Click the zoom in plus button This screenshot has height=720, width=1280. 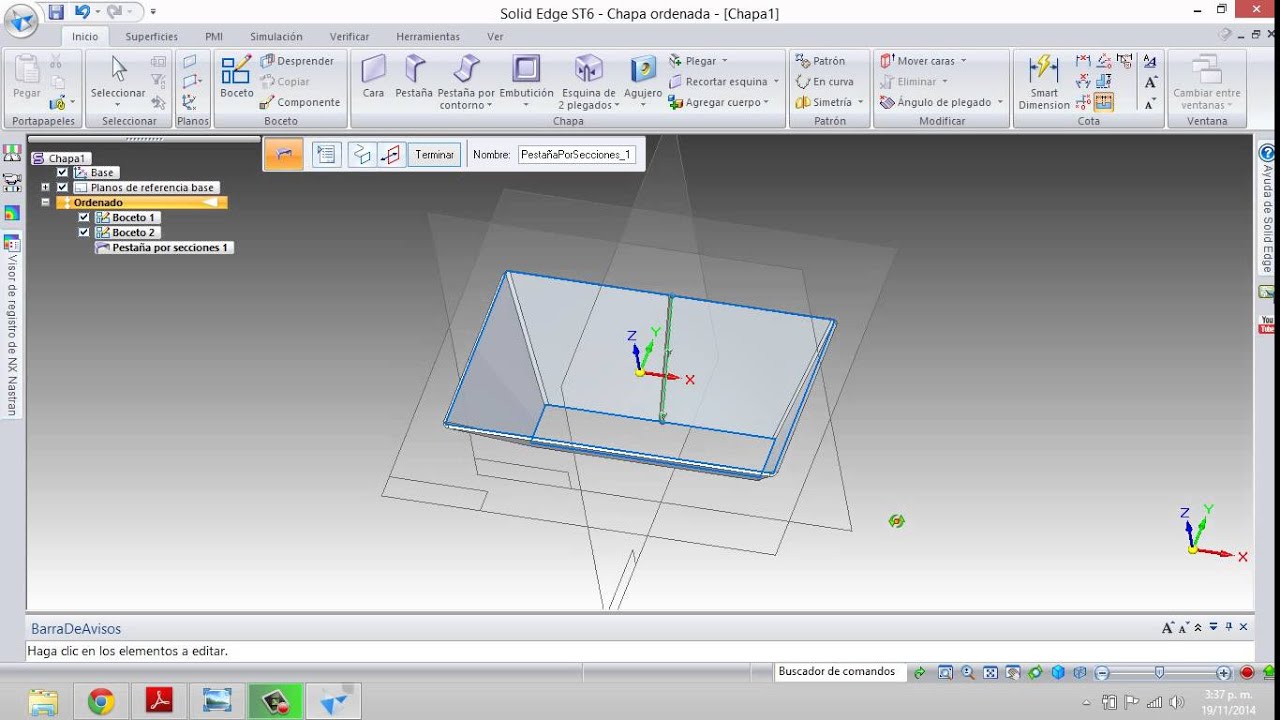click(x=1223, y=673)
